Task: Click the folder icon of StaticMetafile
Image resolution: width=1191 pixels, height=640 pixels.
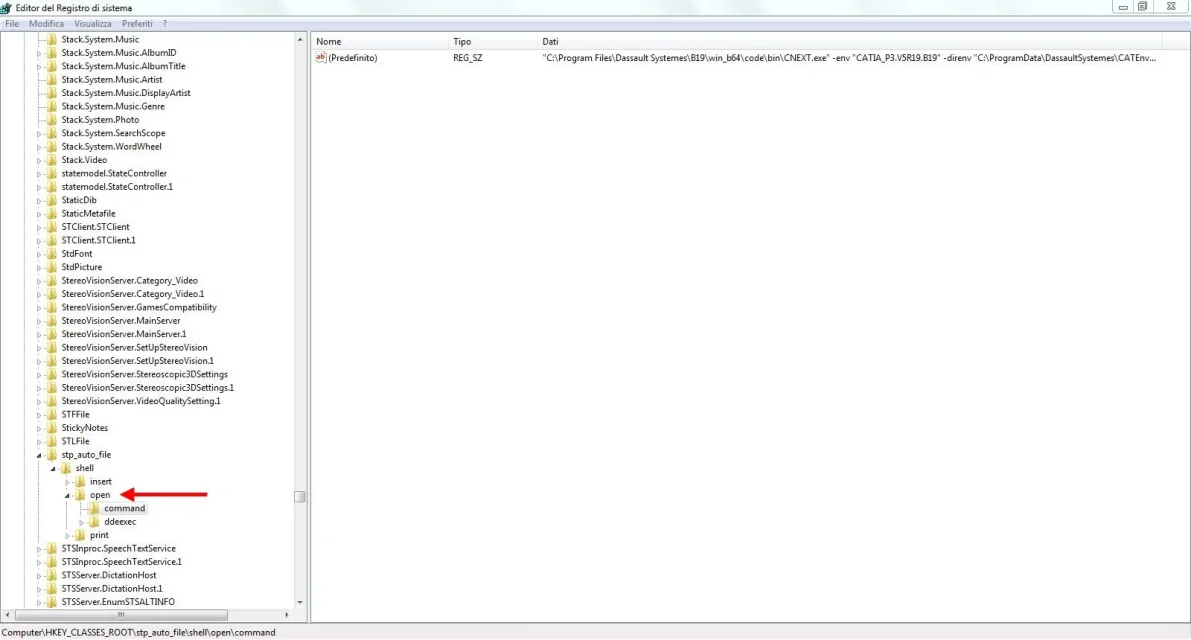Action: [x=52, y=213]
